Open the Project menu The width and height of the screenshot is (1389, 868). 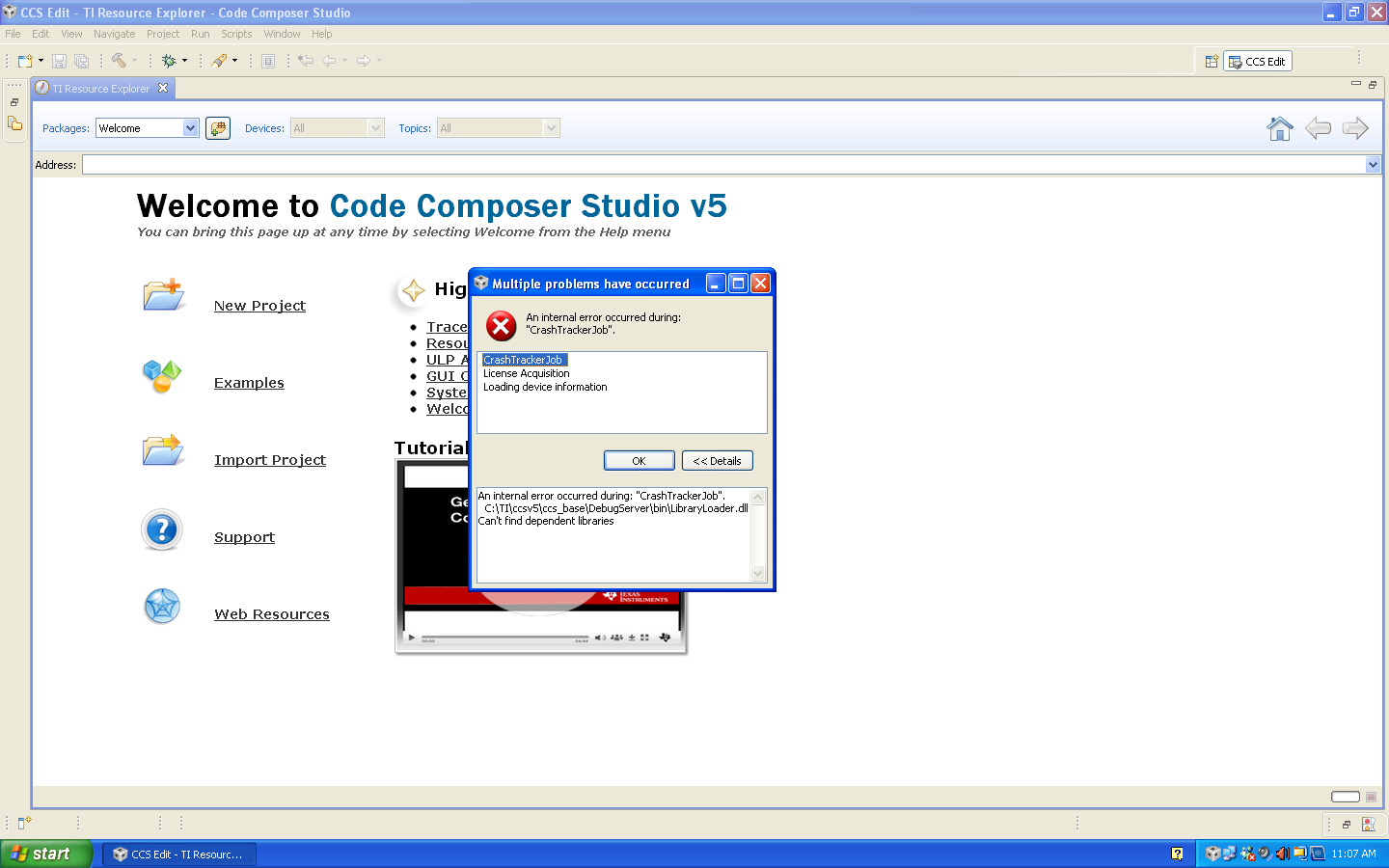click(x=163, y=34)
